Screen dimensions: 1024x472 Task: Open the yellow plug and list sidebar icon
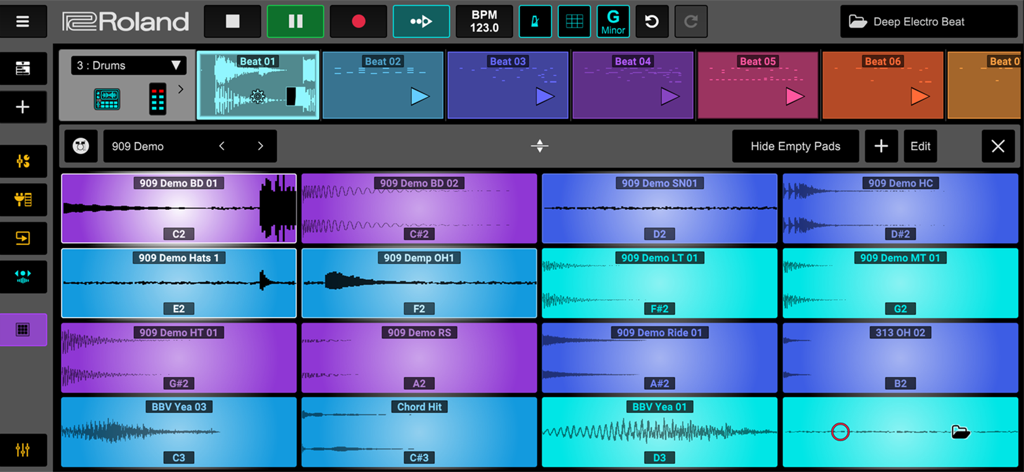click(23, 200)
